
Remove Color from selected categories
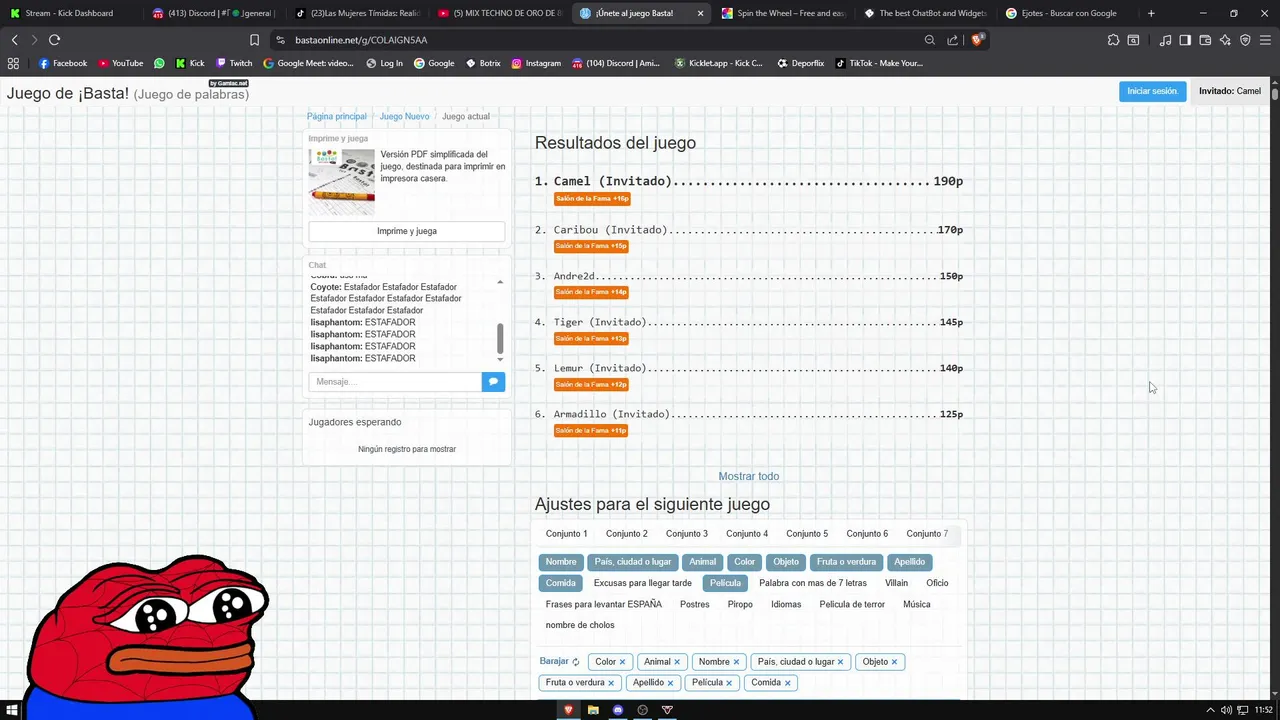(622, 662)
